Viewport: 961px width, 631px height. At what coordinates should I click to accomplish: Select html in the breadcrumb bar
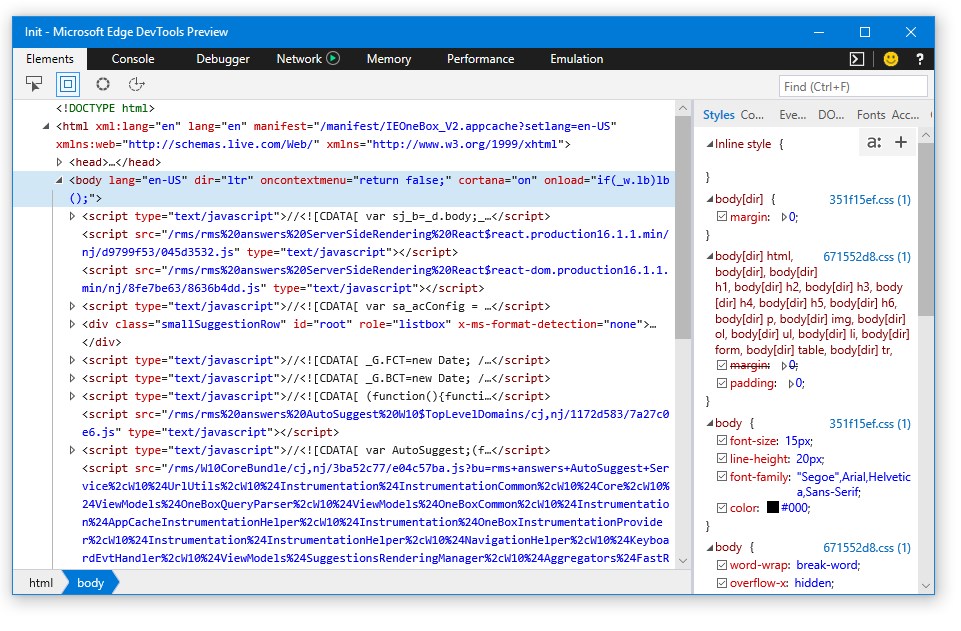40,583
